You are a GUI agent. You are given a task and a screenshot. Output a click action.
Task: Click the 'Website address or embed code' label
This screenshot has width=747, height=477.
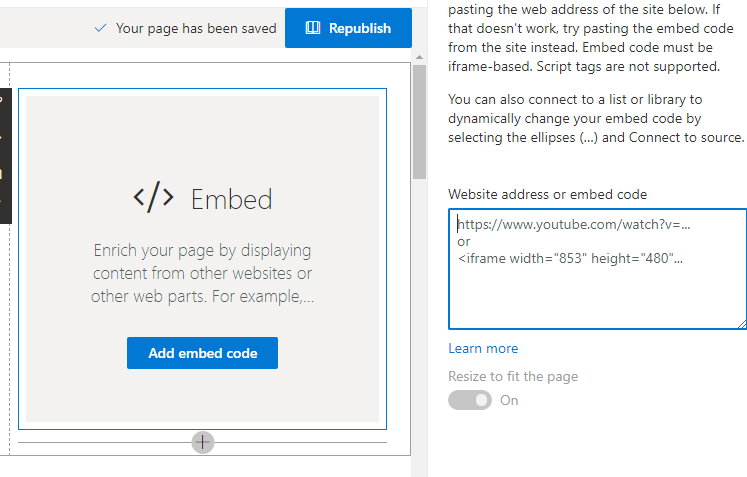point(547,194)
